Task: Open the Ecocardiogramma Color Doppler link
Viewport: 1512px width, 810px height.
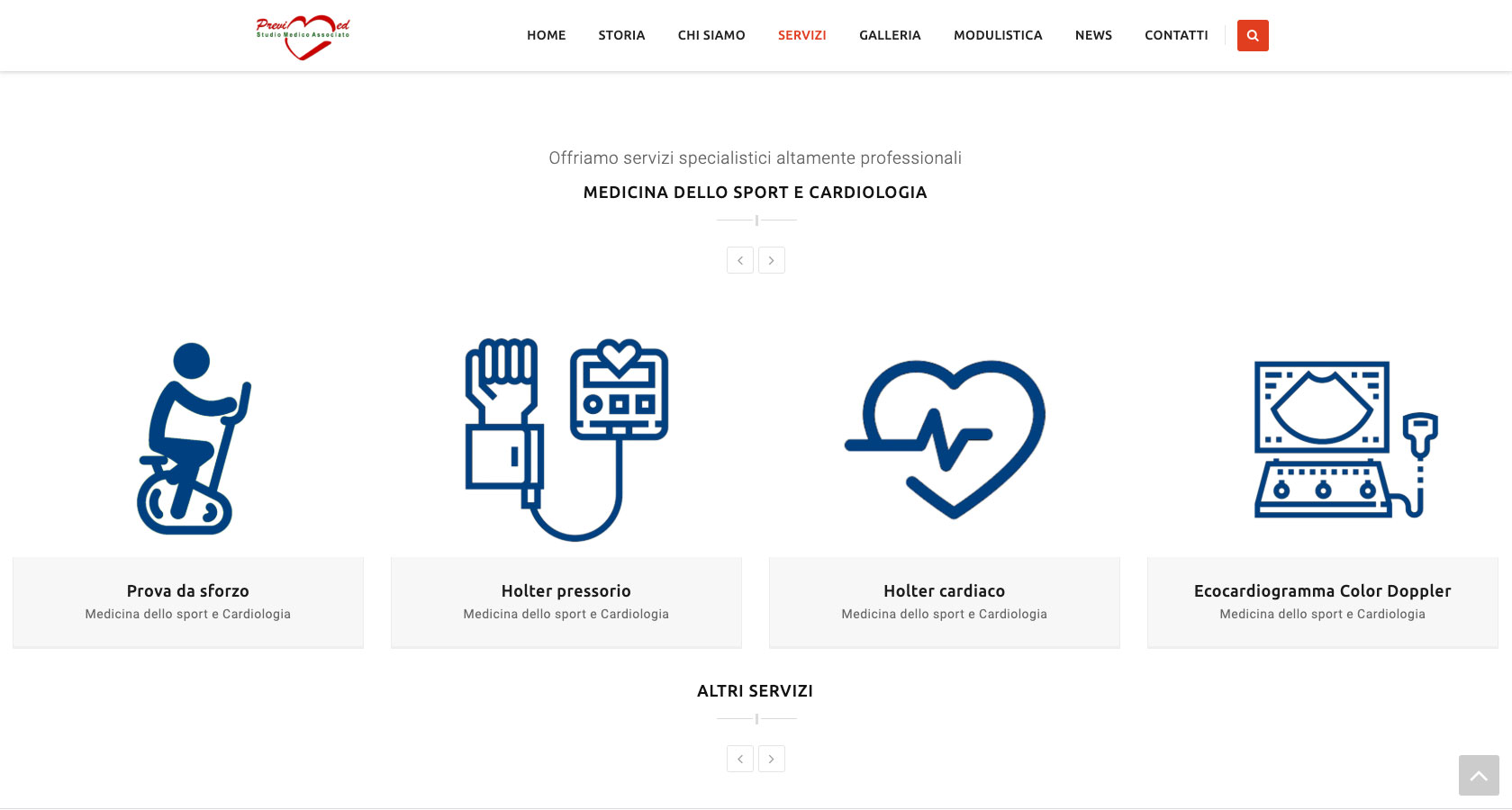Action: 1323,591
